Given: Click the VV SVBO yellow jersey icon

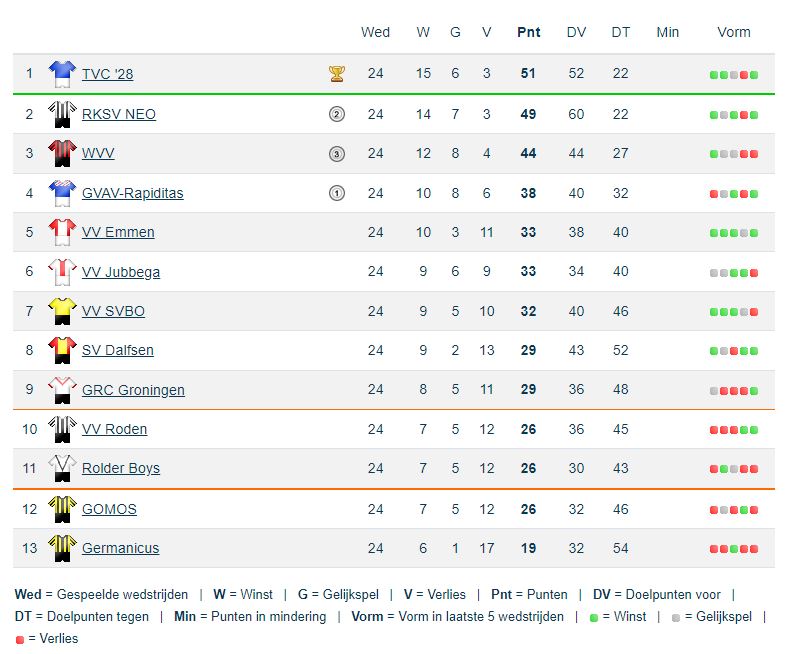Looking at the screenshot, I should (62, 310).
